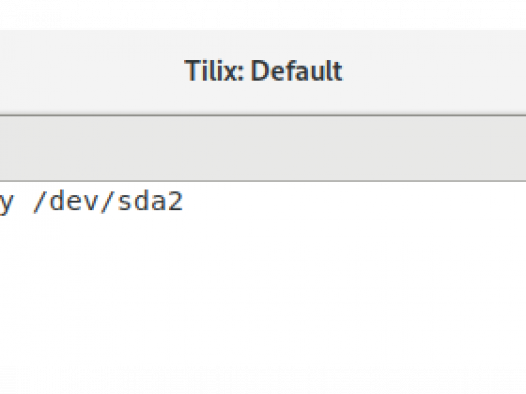Click the word "Default" in the title
This screenshot has width=526, height=394.
(x=297, y=70)
